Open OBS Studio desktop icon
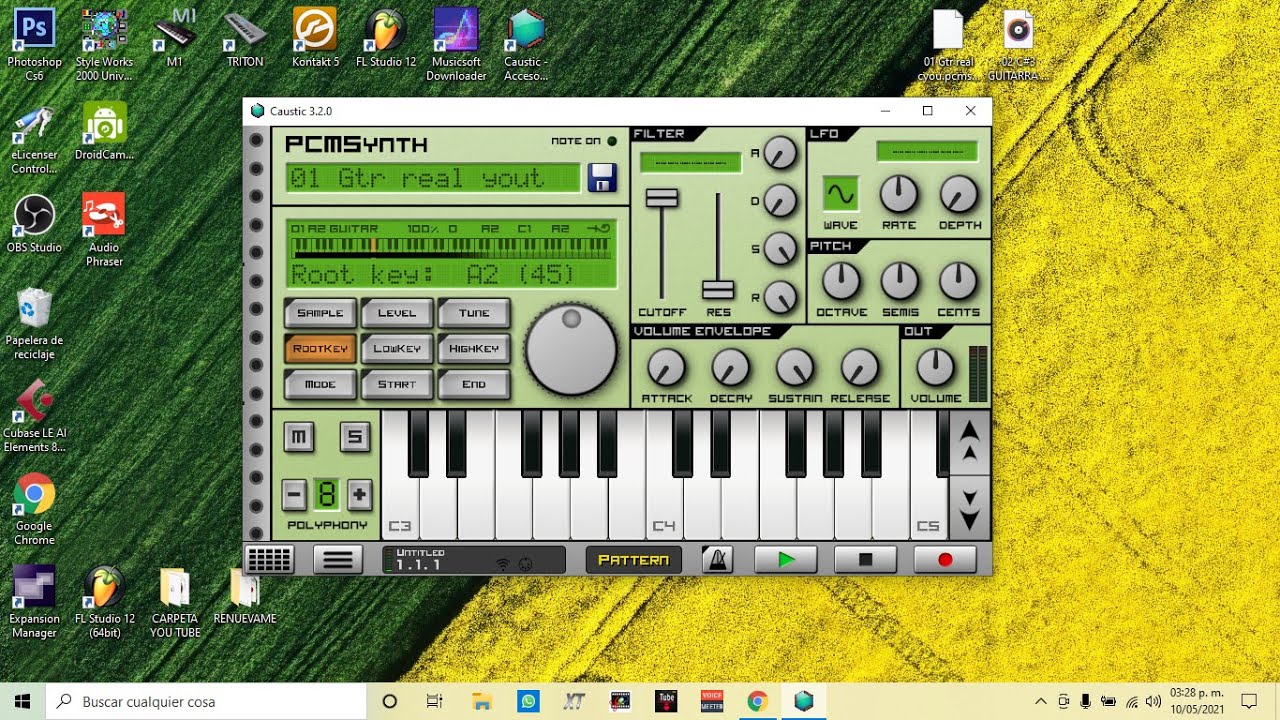Image resolution: width=1280 pixels, height=720 pixels. pyautogui.click(x=34, y=225)
